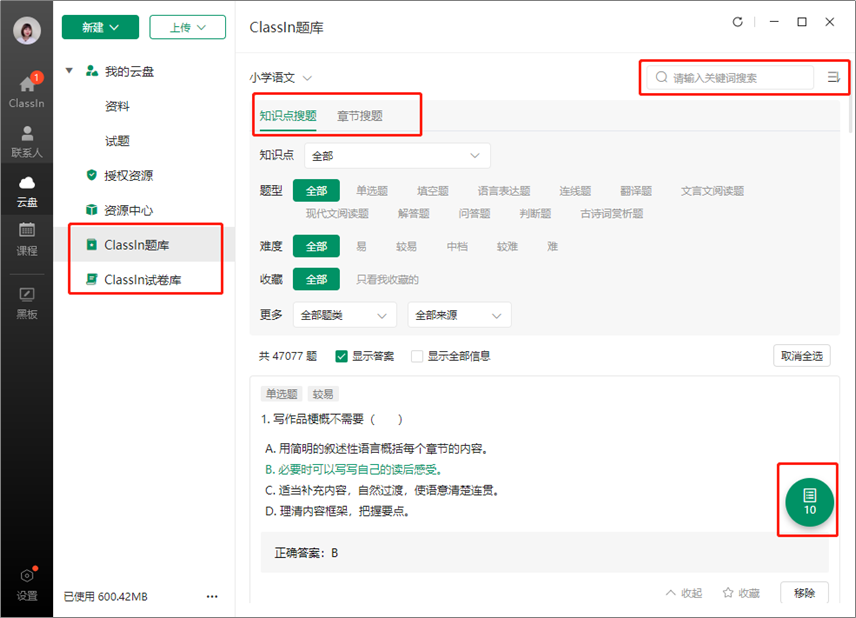The image size is (856, 618).
Task: Click the 授权资源 shield icon
Action: pyautogui.click(x=92, y=175)
